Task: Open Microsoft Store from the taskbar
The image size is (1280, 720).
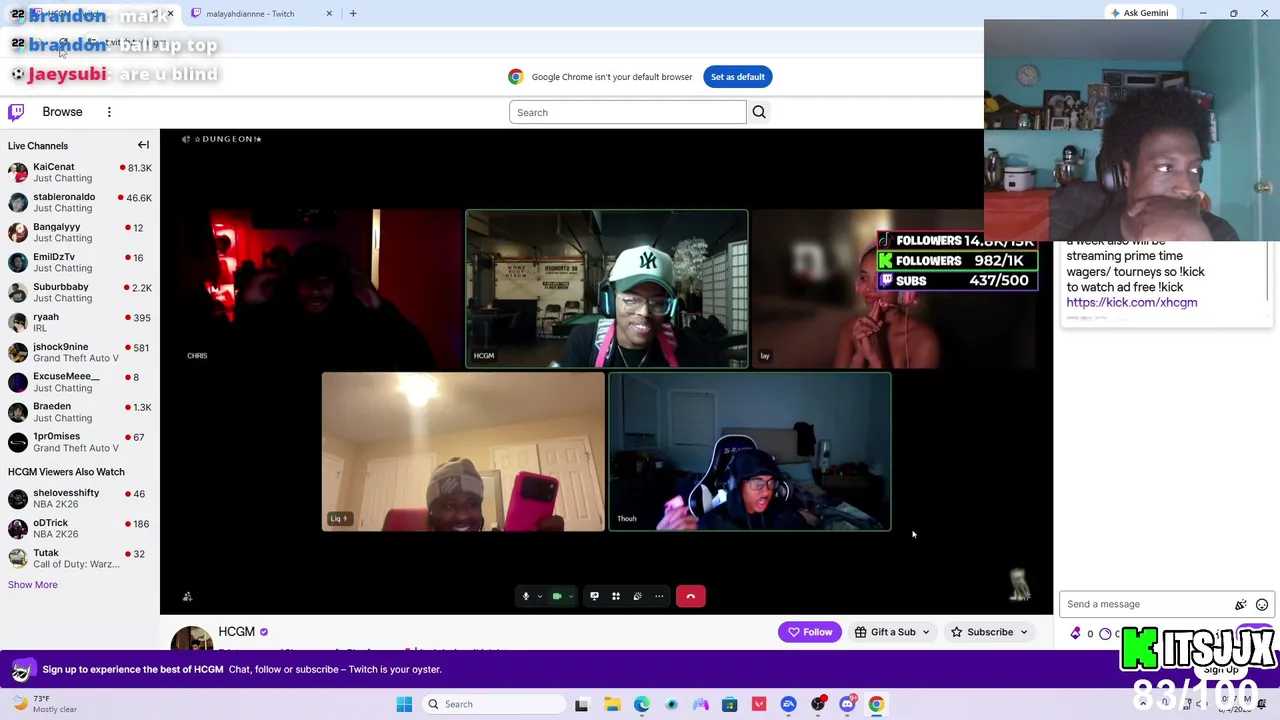Action: click(730, 704)
